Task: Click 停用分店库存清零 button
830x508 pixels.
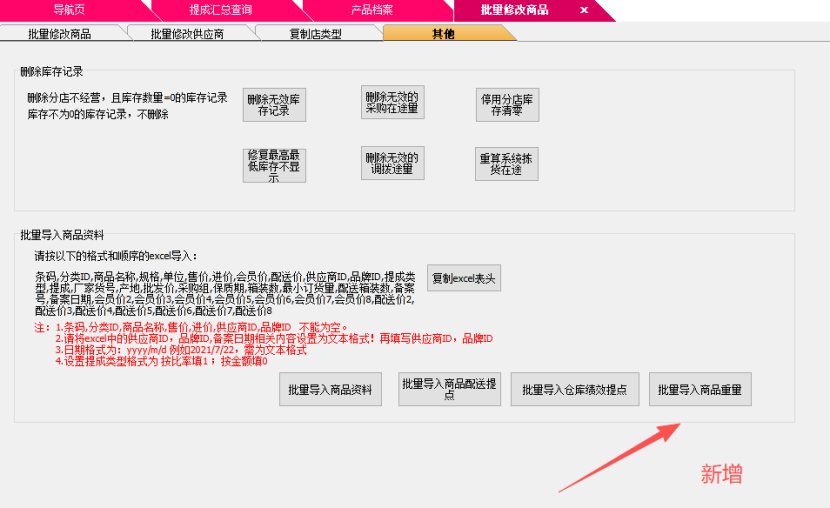Action: 507,105
